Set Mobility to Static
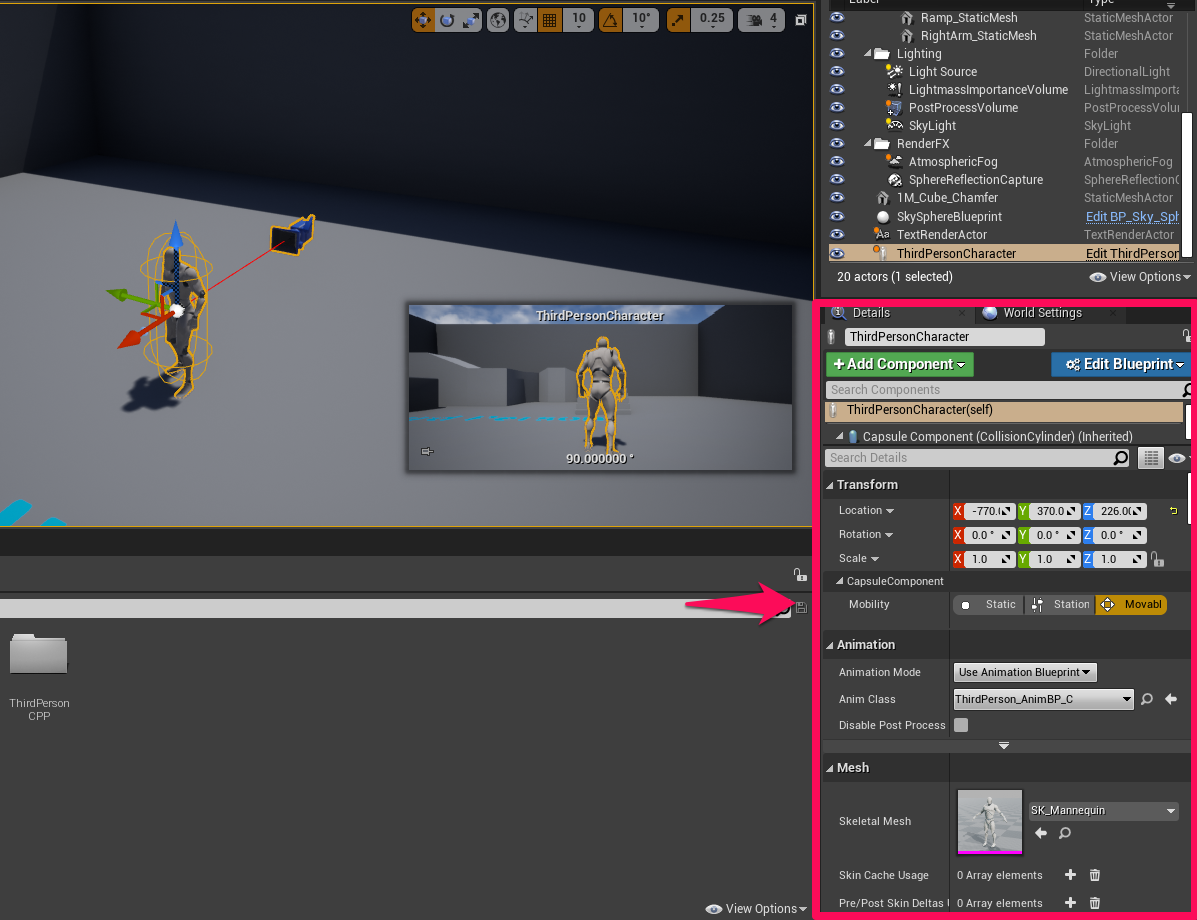 [989, 605]
